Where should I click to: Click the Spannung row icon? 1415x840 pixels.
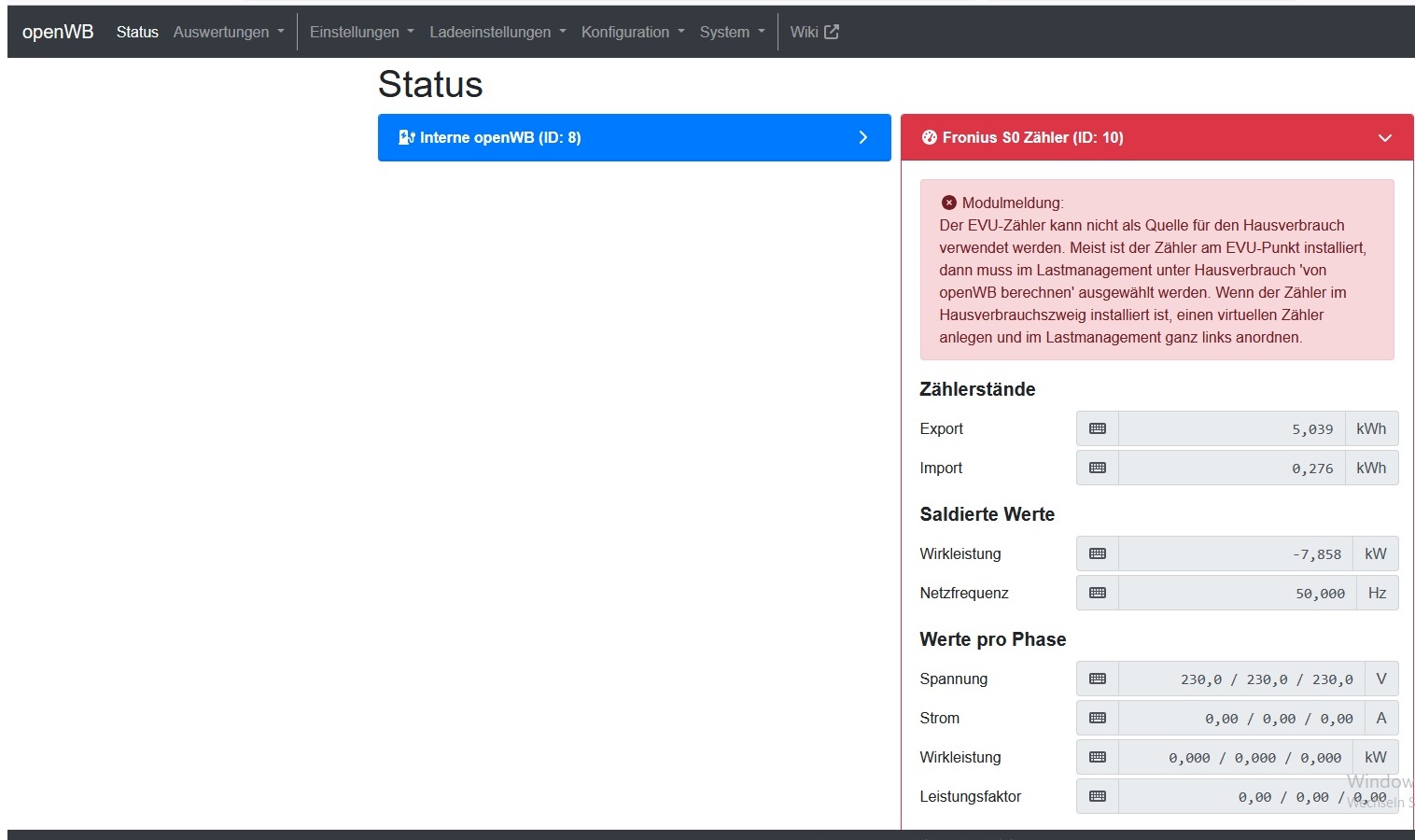pos(1098,679)
